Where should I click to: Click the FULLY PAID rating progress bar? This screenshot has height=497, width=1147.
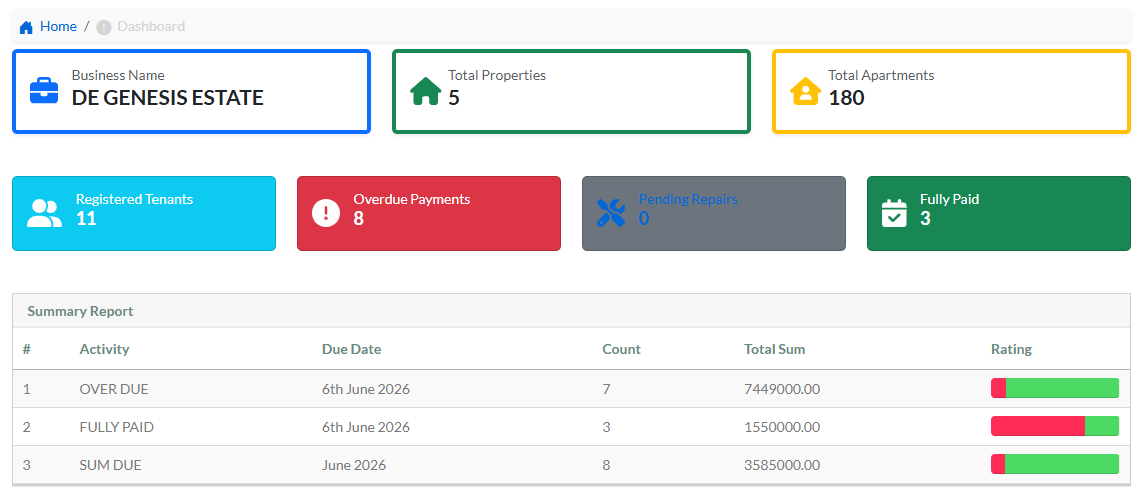coord(1055,426)
